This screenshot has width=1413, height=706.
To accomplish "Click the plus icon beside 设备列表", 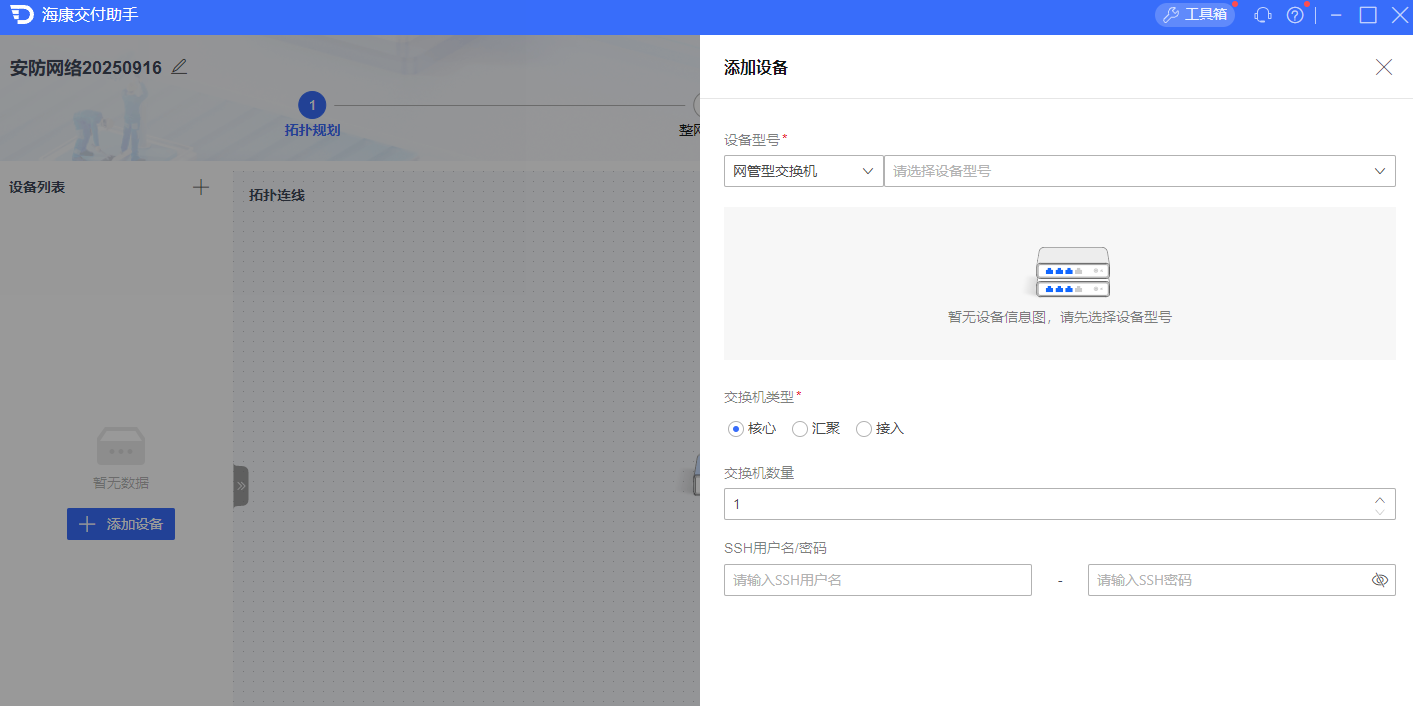I will [201, 187].
